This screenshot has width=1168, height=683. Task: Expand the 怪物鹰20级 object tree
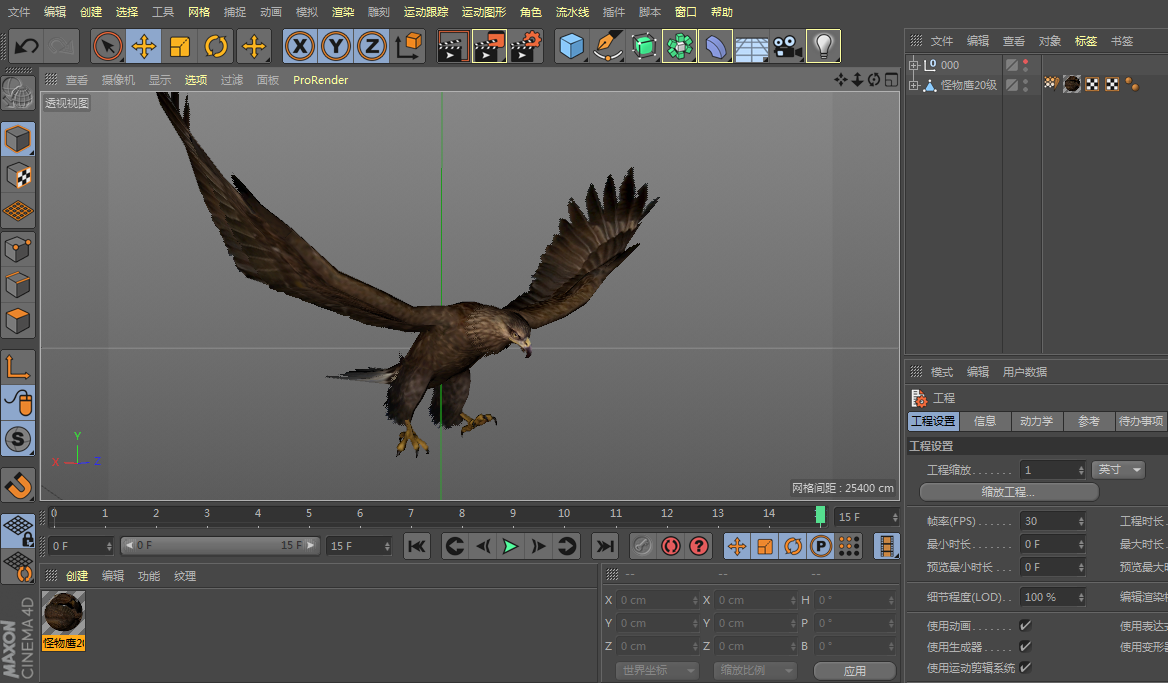pos(913,86)
